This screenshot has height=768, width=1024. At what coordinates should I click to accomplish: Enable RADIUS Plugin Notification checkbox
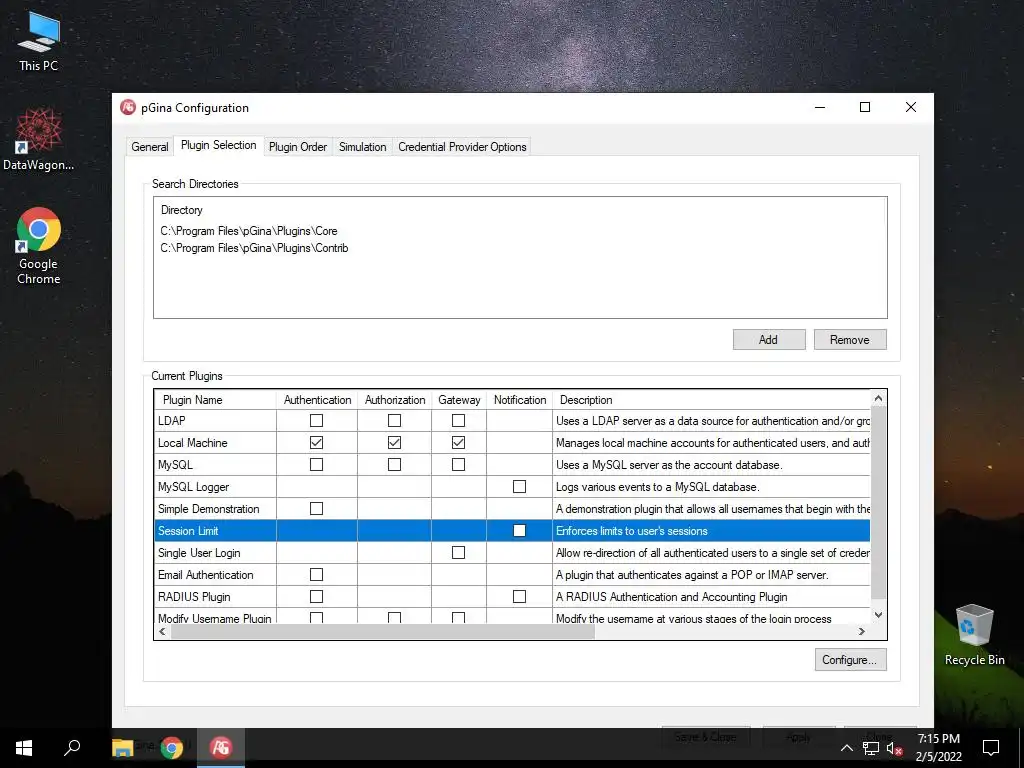(x=519, y=596)
